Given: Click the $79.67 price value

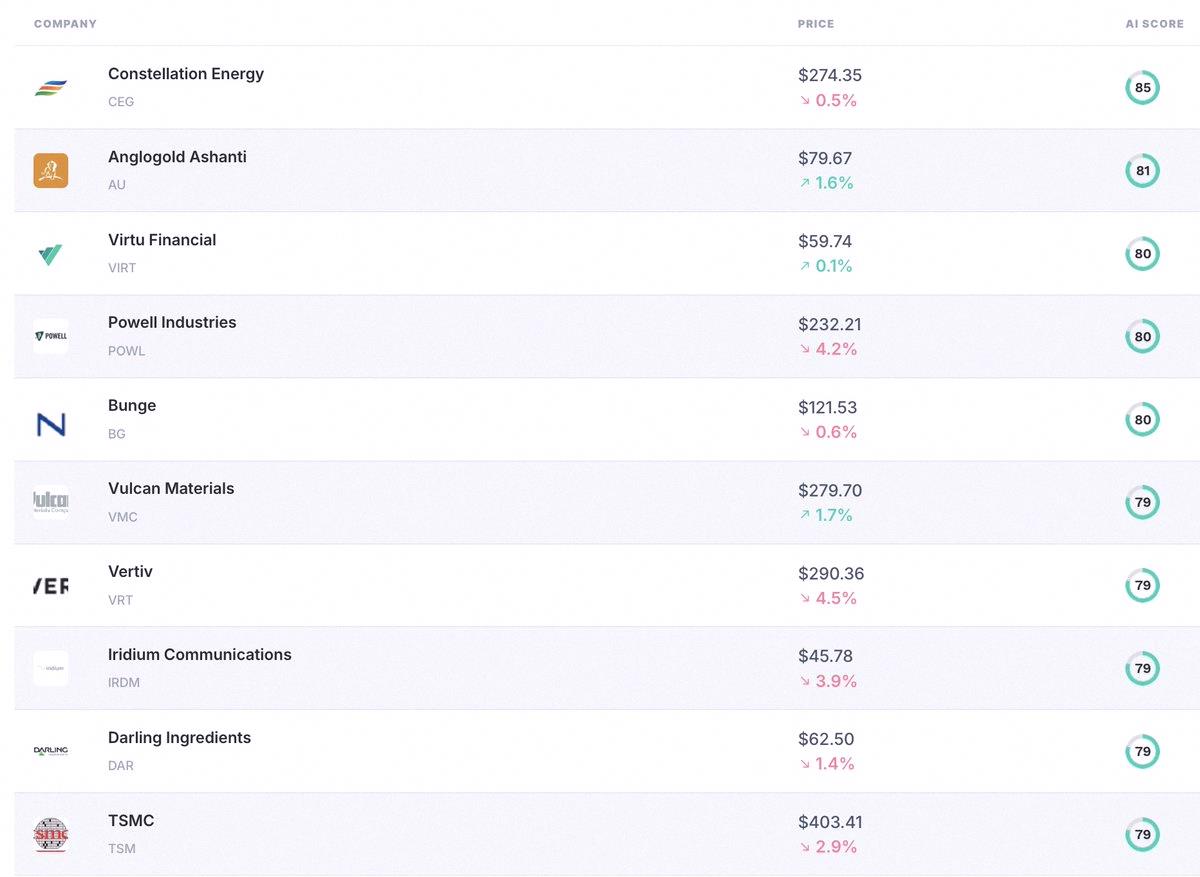Looking at the screenshot, I should pos(825,159).
